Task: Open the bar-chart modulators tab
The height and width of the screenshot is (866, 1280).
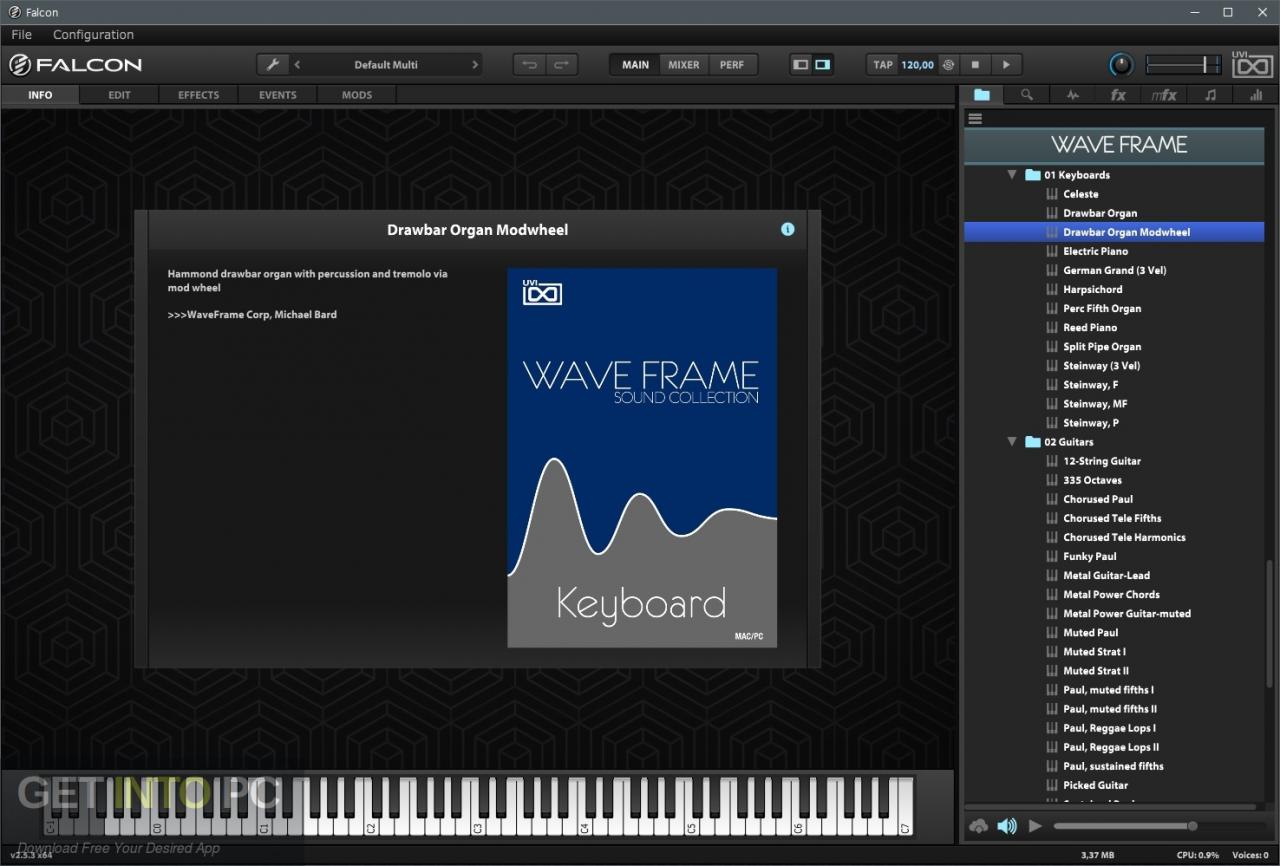Action: [x=1254, y=95]
